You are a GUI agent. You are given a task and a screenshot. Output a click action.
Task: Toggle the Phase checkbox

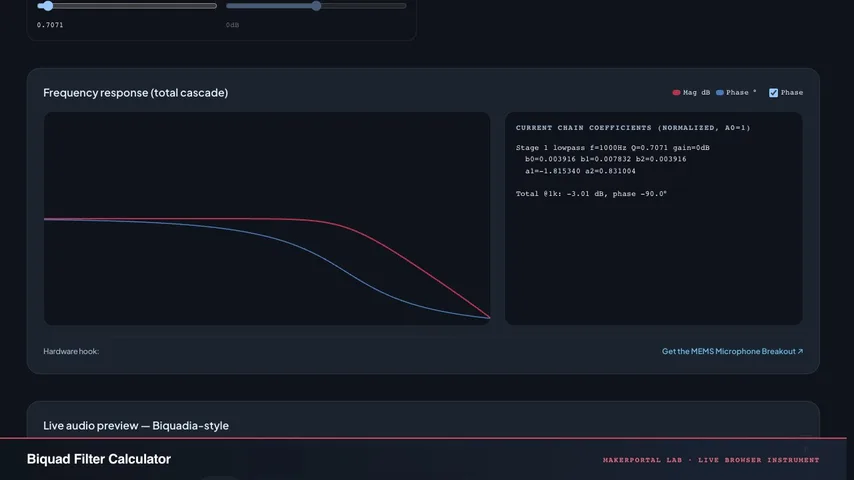773,93
